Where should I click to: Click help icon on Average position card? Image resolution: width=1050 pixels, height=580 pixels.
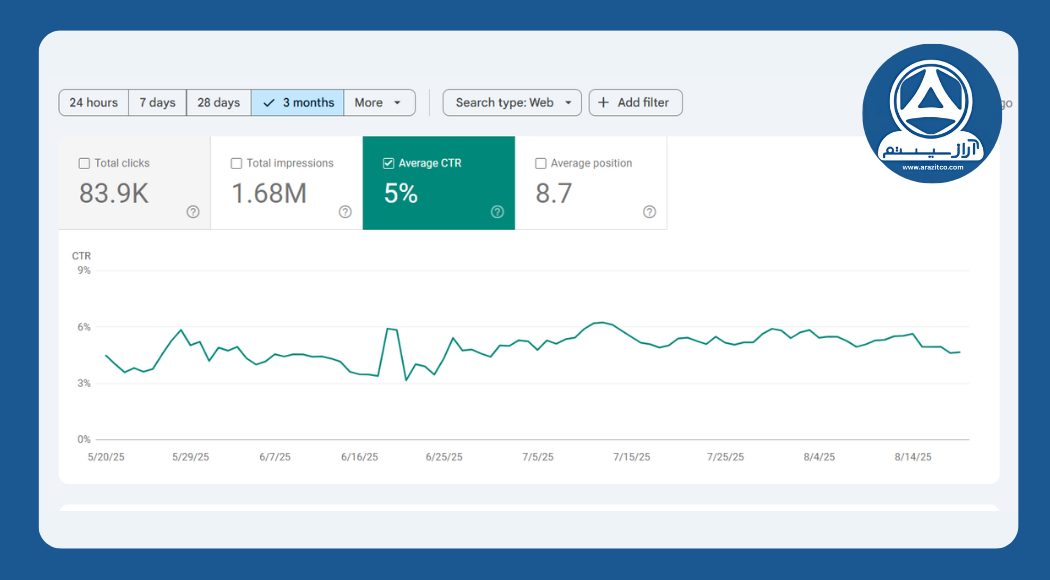coord(649,212)
